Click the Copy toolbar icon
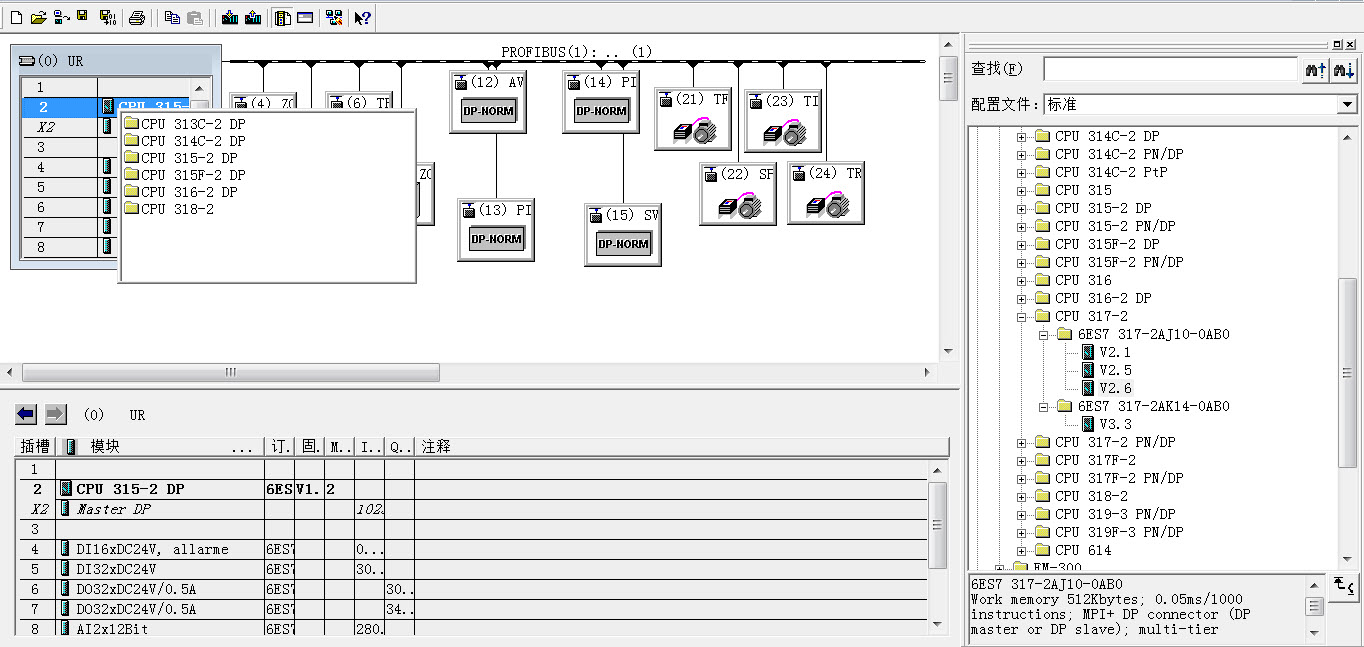The image size is (1364, 647). click(172, 17)
